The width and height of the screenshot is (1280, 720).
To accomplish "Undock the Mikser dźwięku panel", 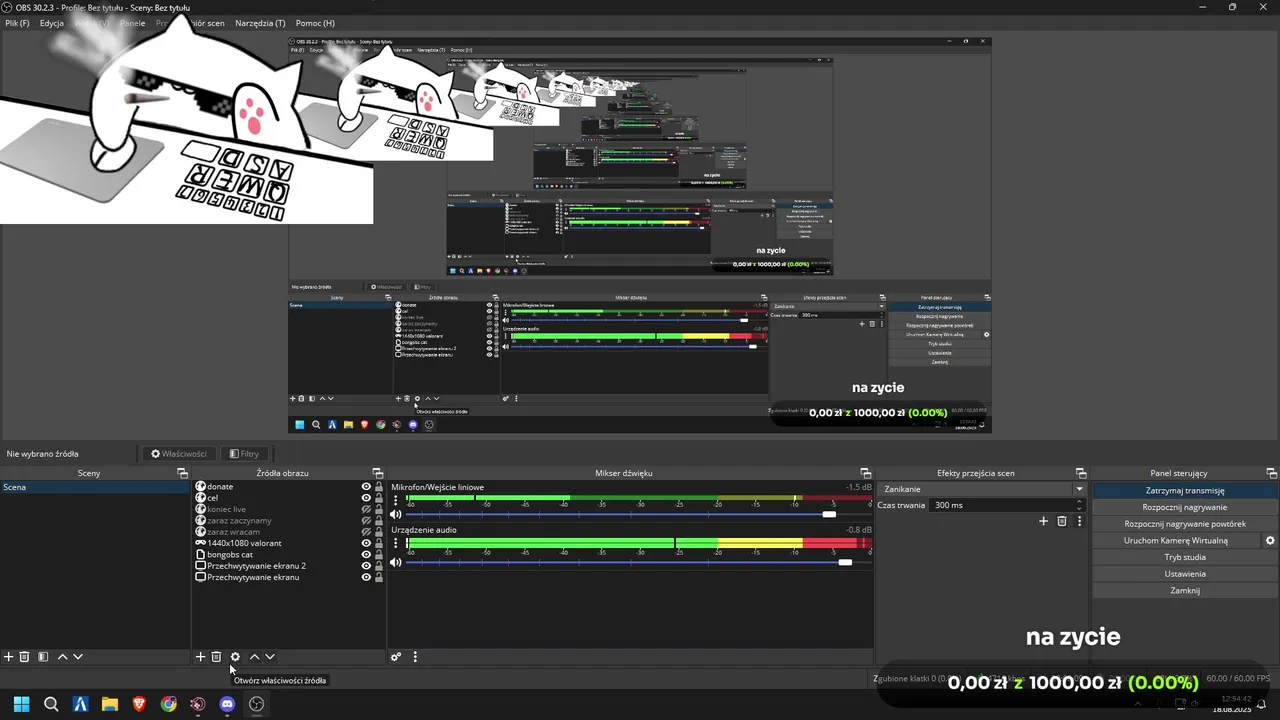I will pyautogui.click(x=866, y=473).
